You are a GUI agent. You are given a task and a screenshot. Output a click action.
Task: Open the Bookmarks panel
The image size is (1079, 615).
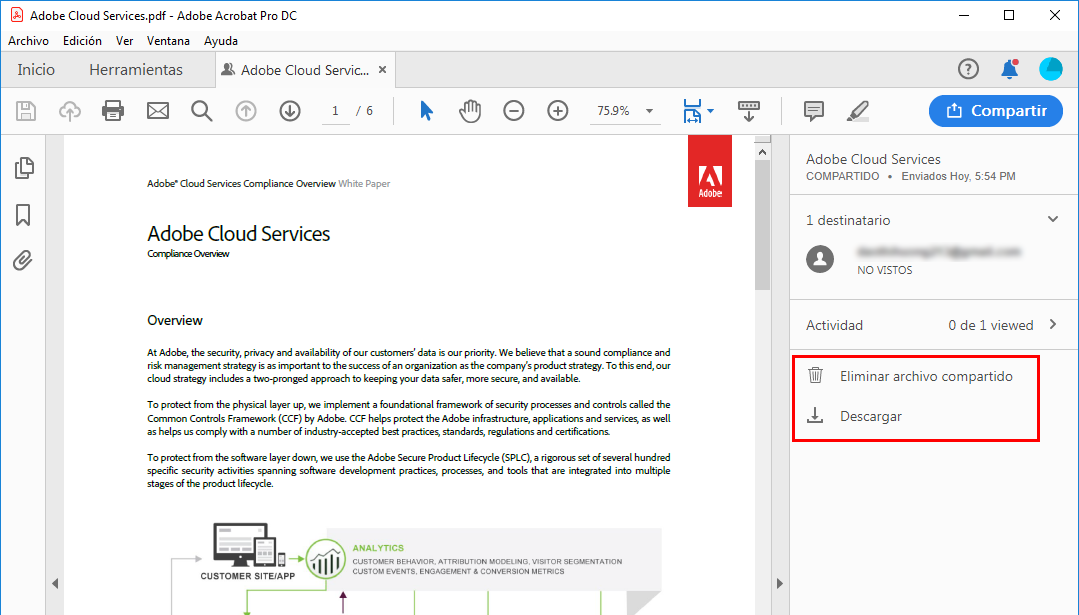[x=23, y=215]
